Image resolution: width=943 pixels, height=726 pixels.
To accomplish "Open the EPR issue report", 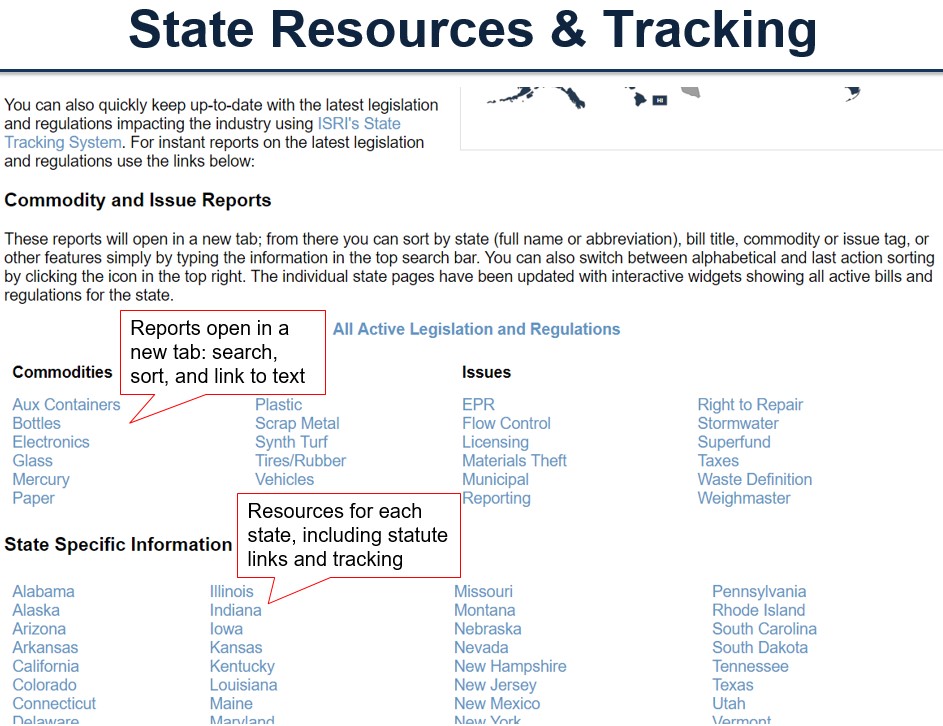I will click(478, 405).
